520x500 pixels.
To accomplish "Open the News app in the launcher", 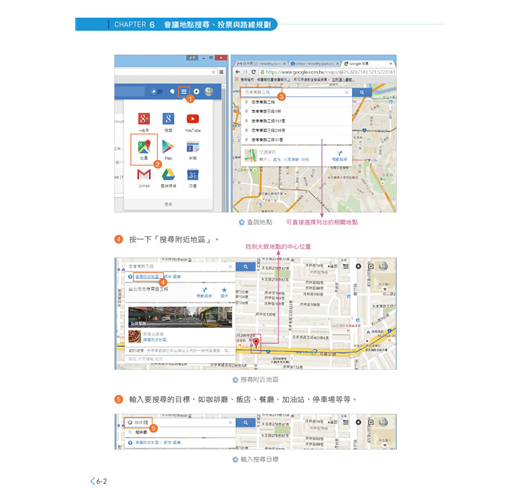I will (x=193, y=150).
